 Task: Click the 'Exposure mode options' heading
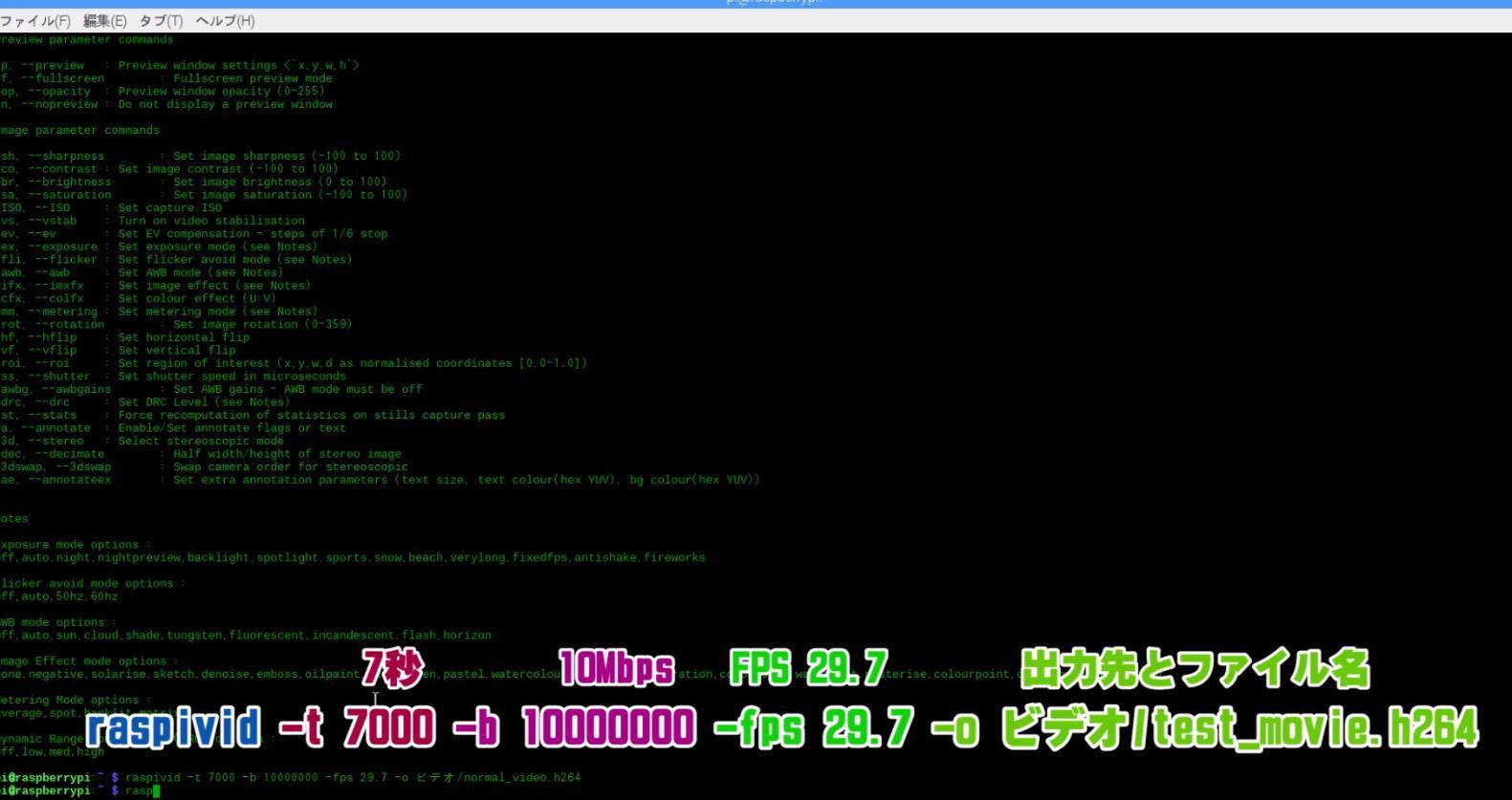click(70, 545)
